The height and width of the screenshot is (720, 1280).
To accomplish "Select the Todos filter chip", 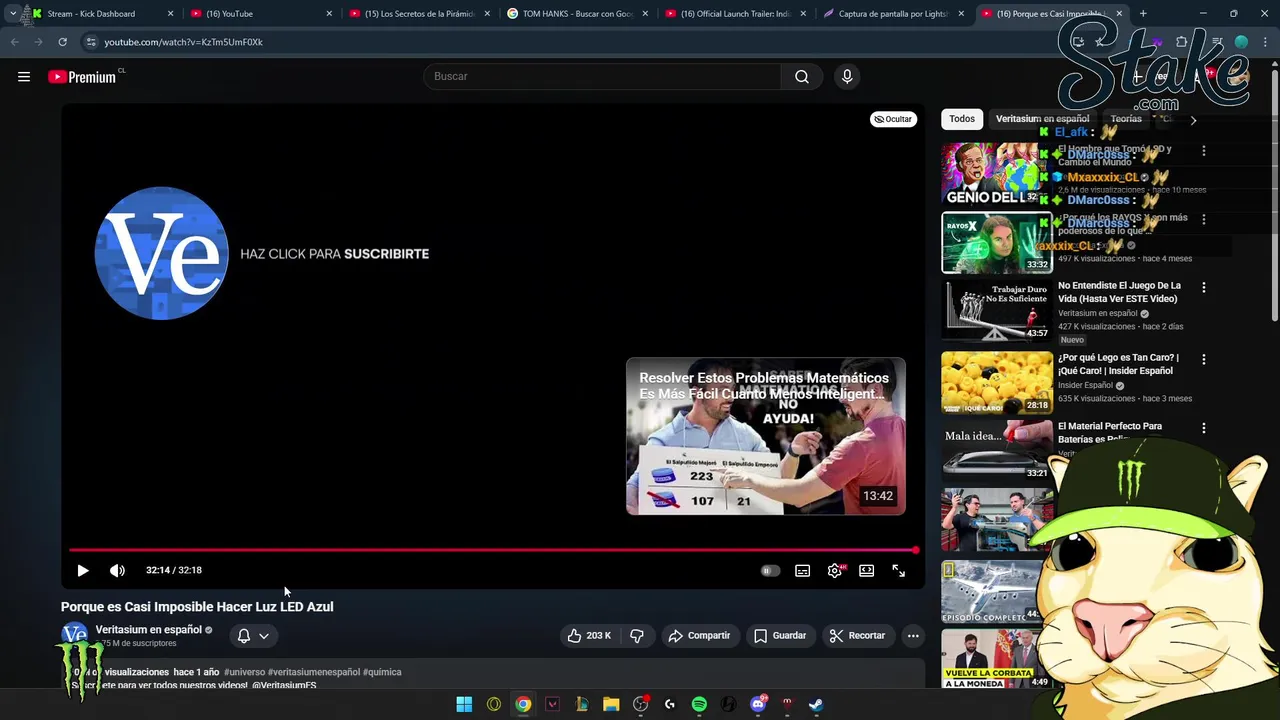I will tap(962, 119).
